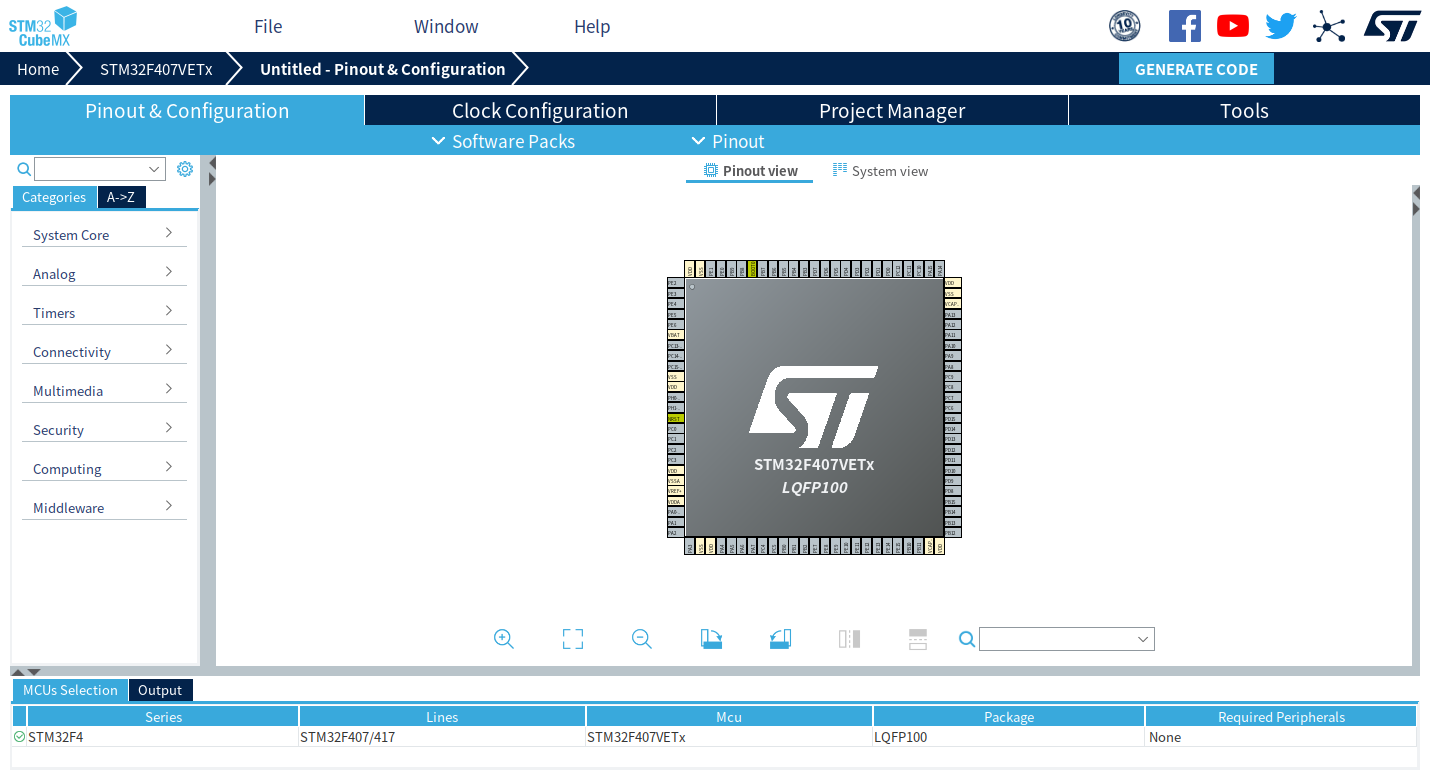Screen dimensions: 1430x780
Task: Open the ST YouTube channel icon
Action: pyautogui.click(x=1232, y=25)
